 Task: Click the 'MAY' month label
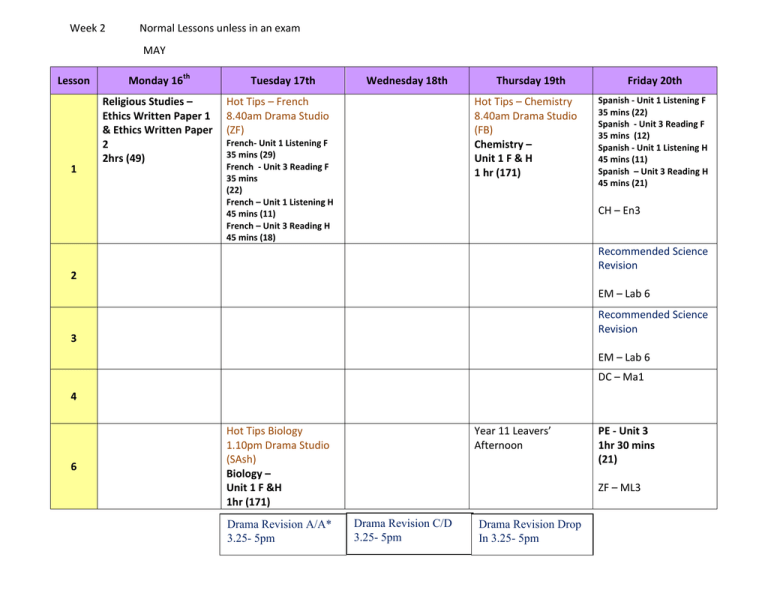[x=154, y=50]
